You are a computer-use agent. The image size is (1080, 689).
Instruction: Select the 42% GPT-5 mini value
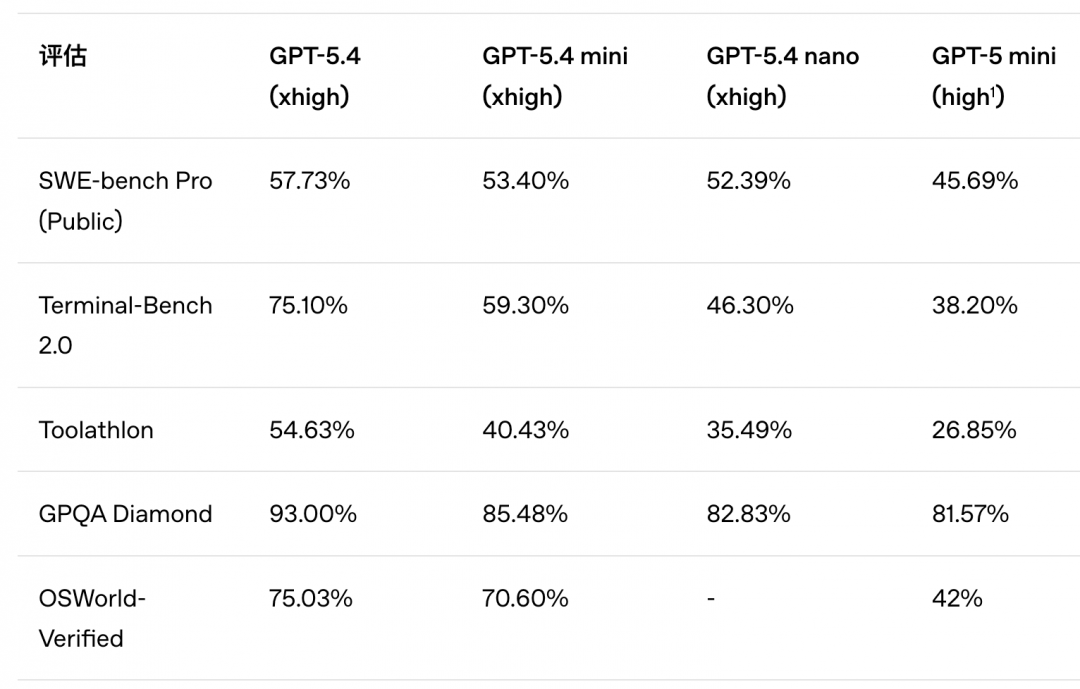click(957, 598)
